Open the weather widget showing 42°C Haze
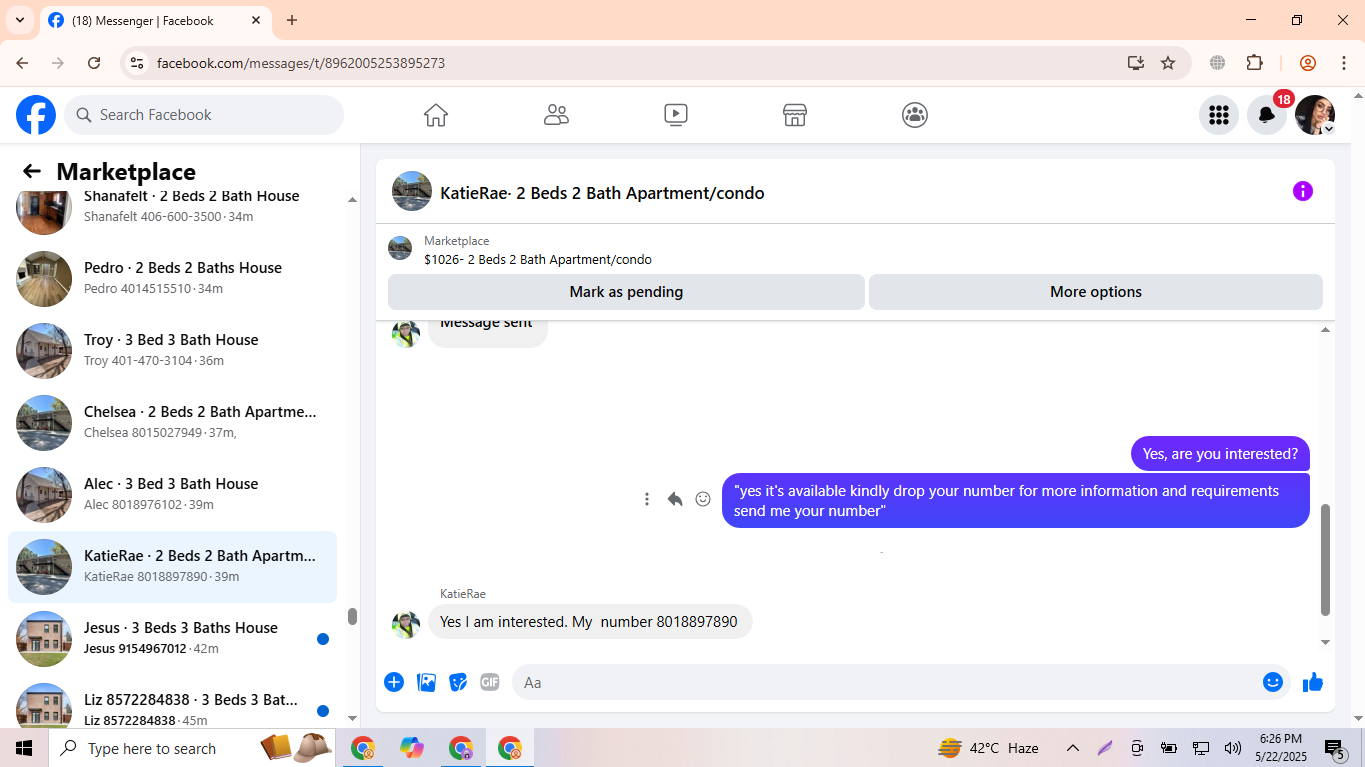The image size is (1365, 767). click(988, 748)
